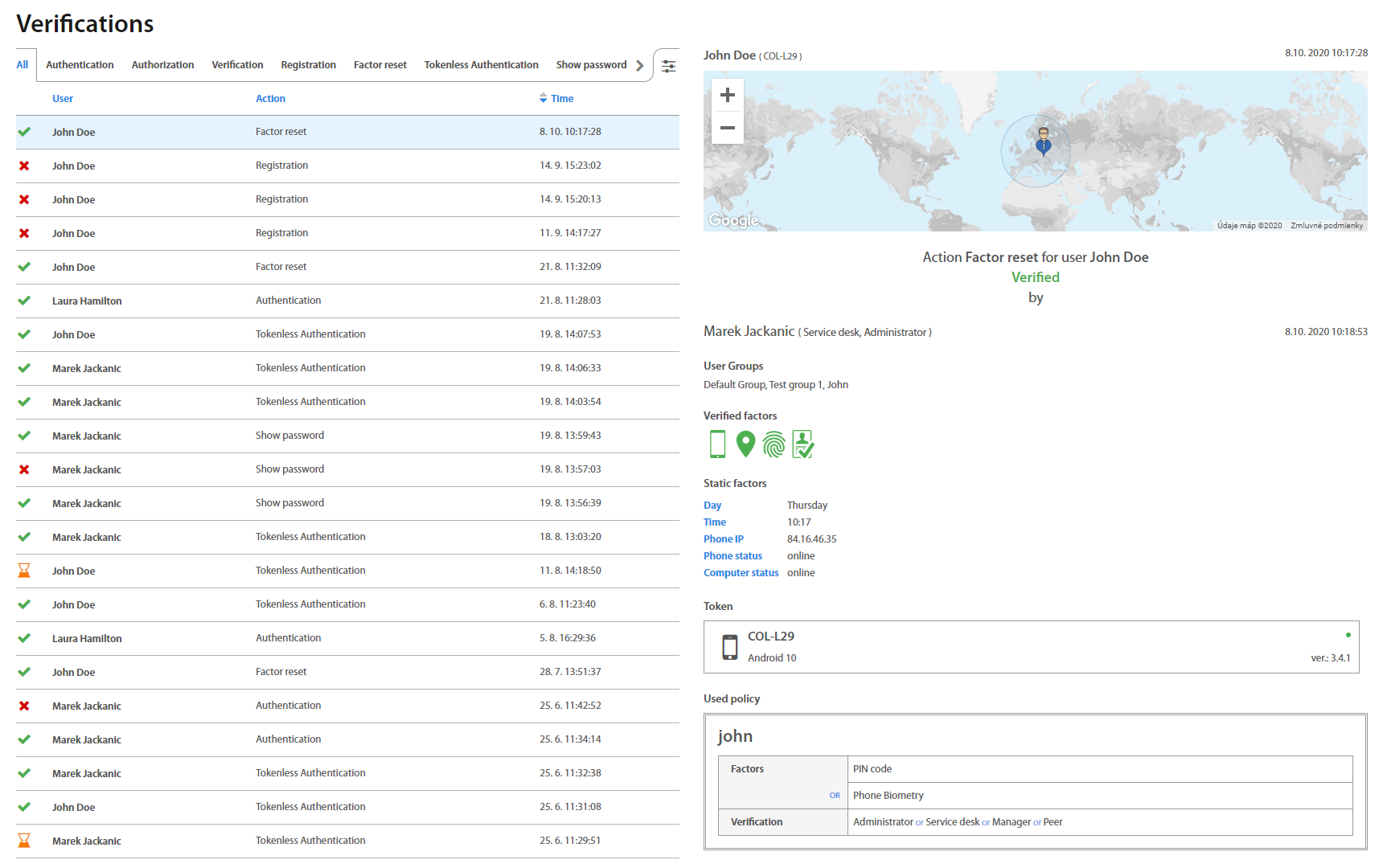Click the Computer status link
The width and height of the screenshot is (1383, 868).
coord(741,573)
